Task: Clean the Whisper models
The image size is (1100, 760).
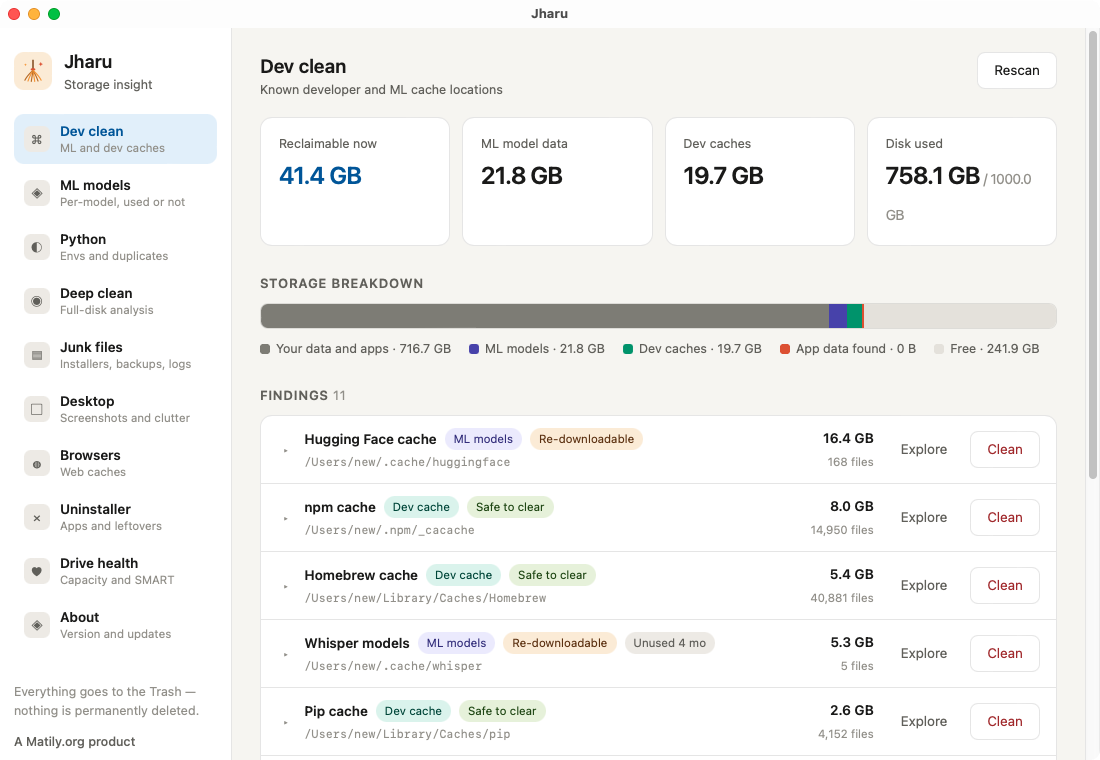Action: click(1005, 653)
